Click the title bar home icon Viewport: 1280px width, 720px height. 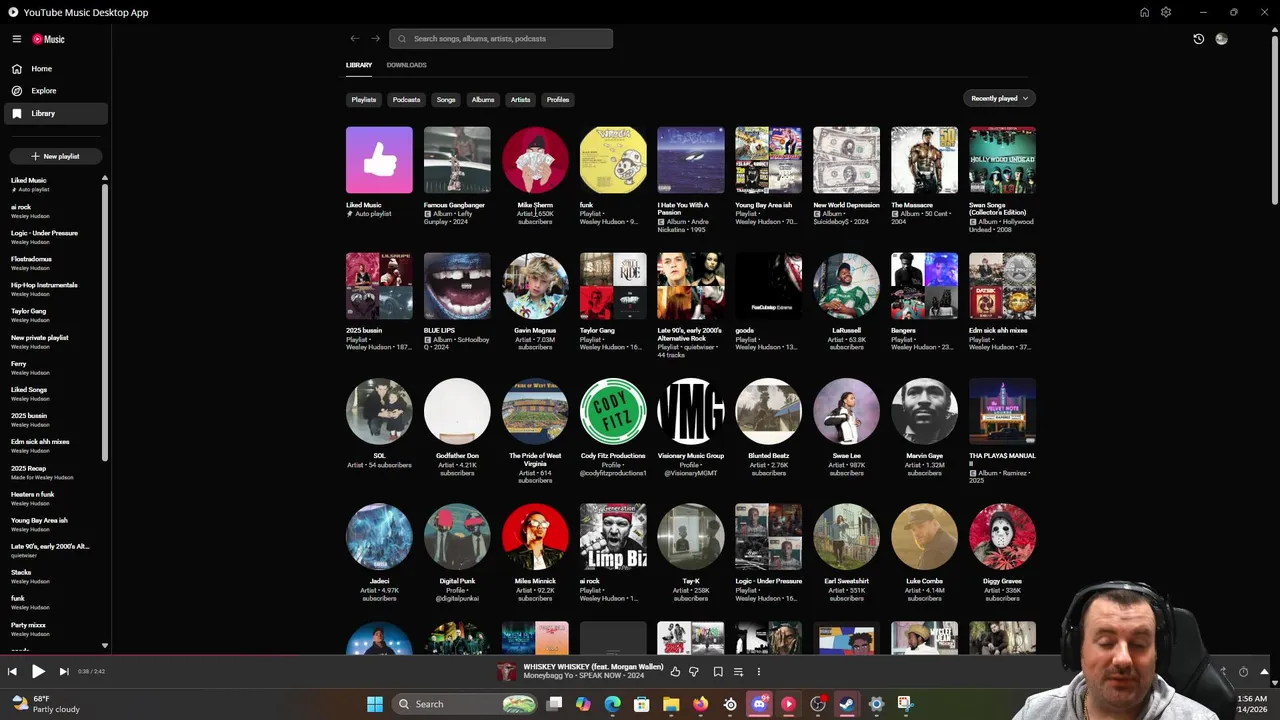click(x=1144, y=12)
